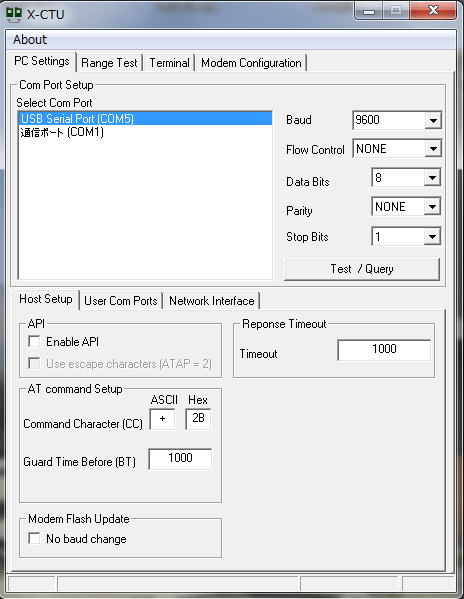Open the About menu
Image resolution: width=464 pixels, height=599 pixels.
(30, 40)
